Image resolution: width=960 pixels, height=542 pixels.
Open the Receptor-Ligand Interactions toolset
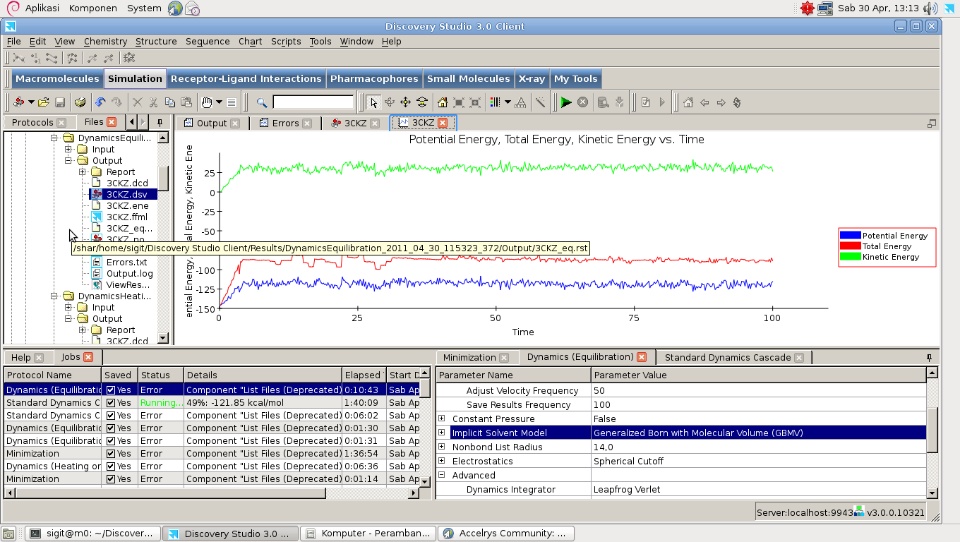point(246,79)
